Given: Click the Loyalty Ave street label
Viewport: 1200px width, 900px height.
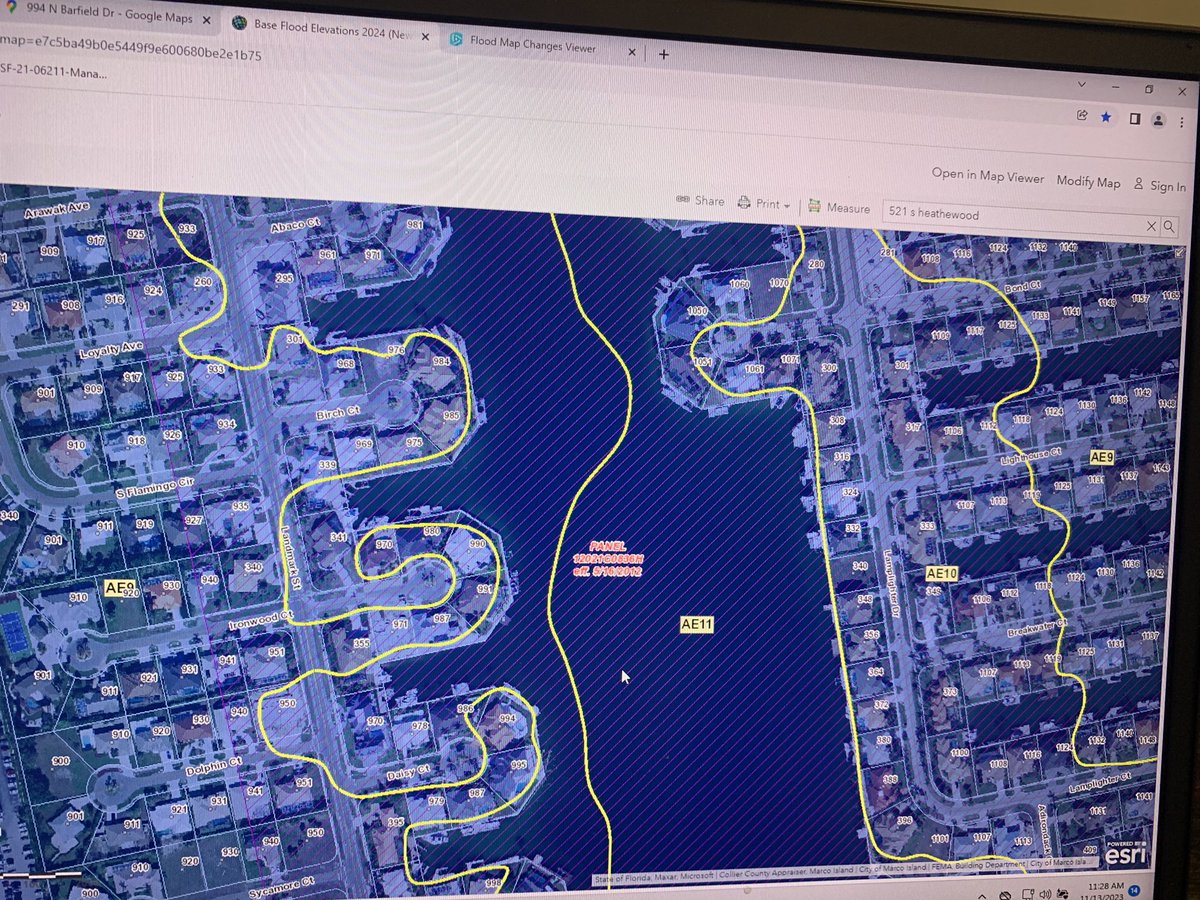Looking at the screenshot, I should pyautogui.click(x=112, y=352).
